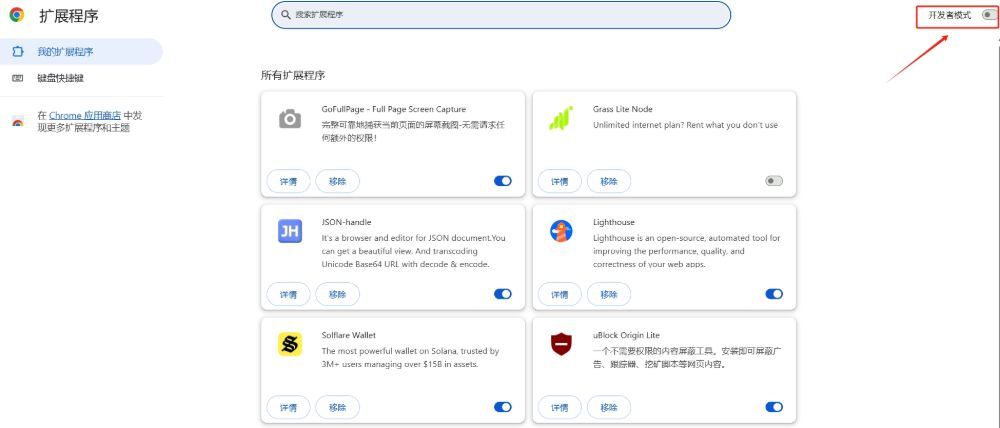This screenshot has height=428, width=1000.
Task: Click the Solflare Wallet yellow icon
Action: (290, 344)
